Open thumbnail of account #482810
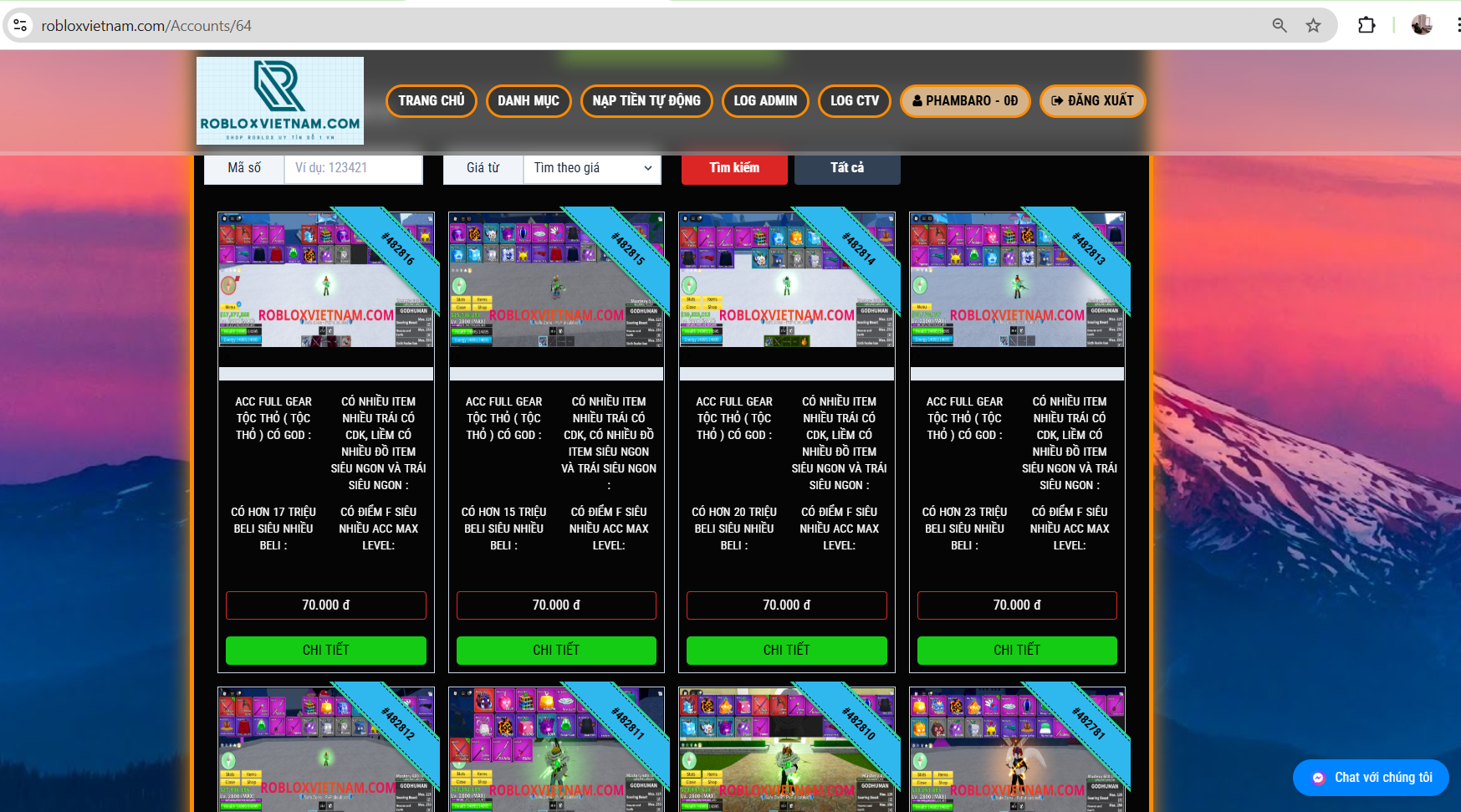The width and height of the screenshot is (1461, 812). (x=787, y=750)
